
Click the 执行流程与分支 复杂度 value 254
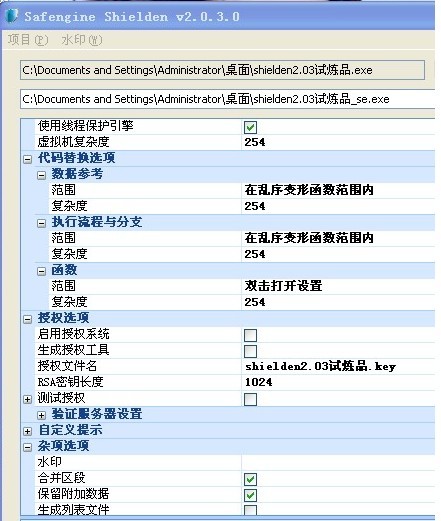pyautogui.click(x=255, y=254)
